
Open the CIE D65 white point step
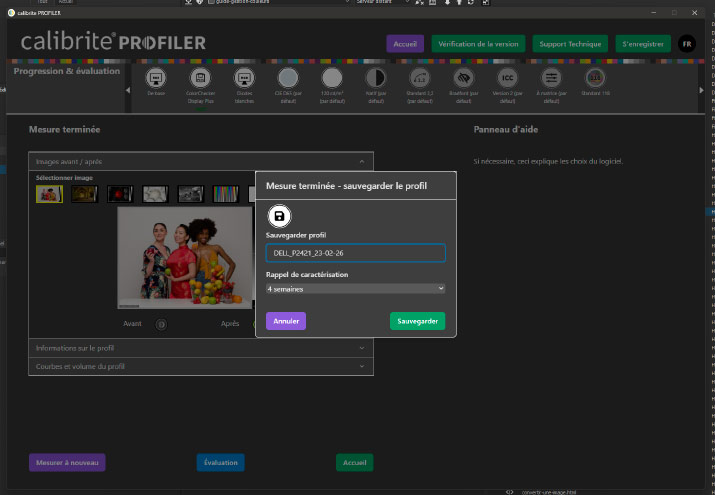pos(288,78)
